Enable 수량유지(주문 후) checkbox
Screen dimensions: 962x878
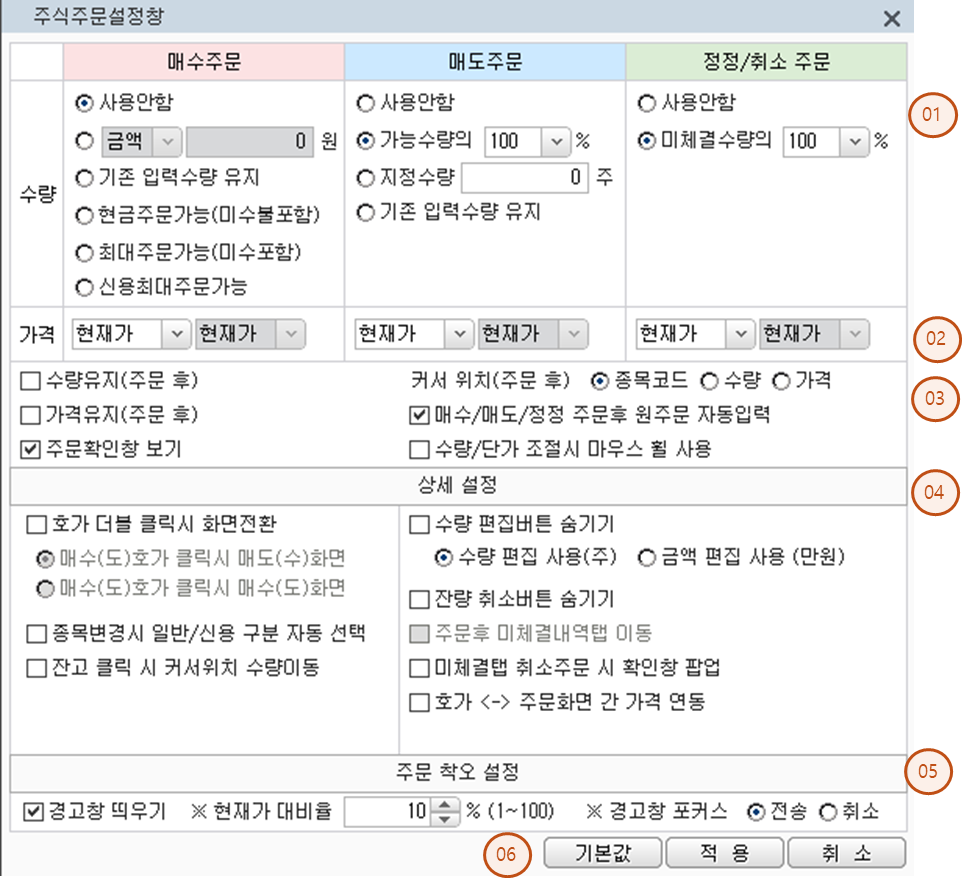click(x=30, y=381)
